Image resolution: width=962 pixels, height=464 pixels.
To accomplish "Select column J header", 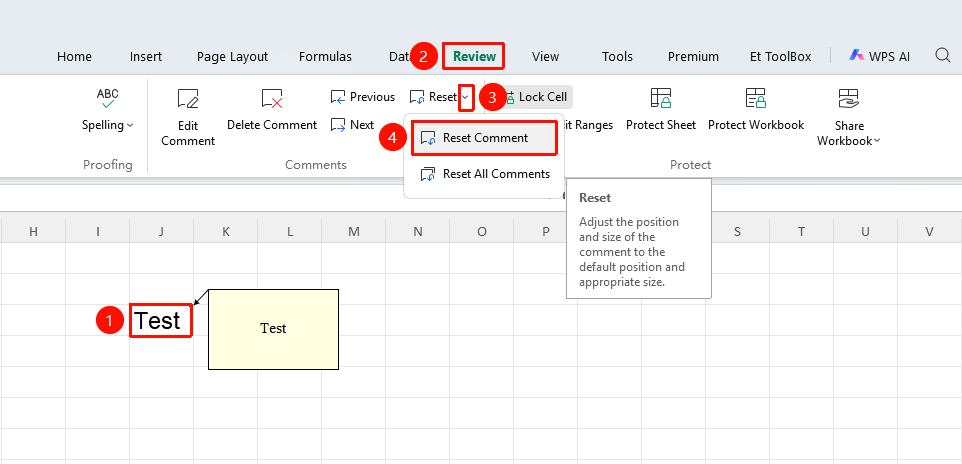I will [x=161, y=231].
